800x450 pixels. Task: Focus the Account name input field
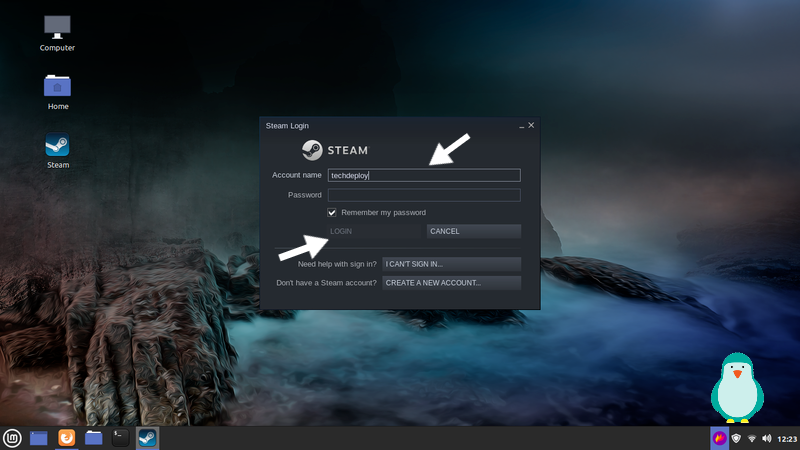[x=424, y=175]
